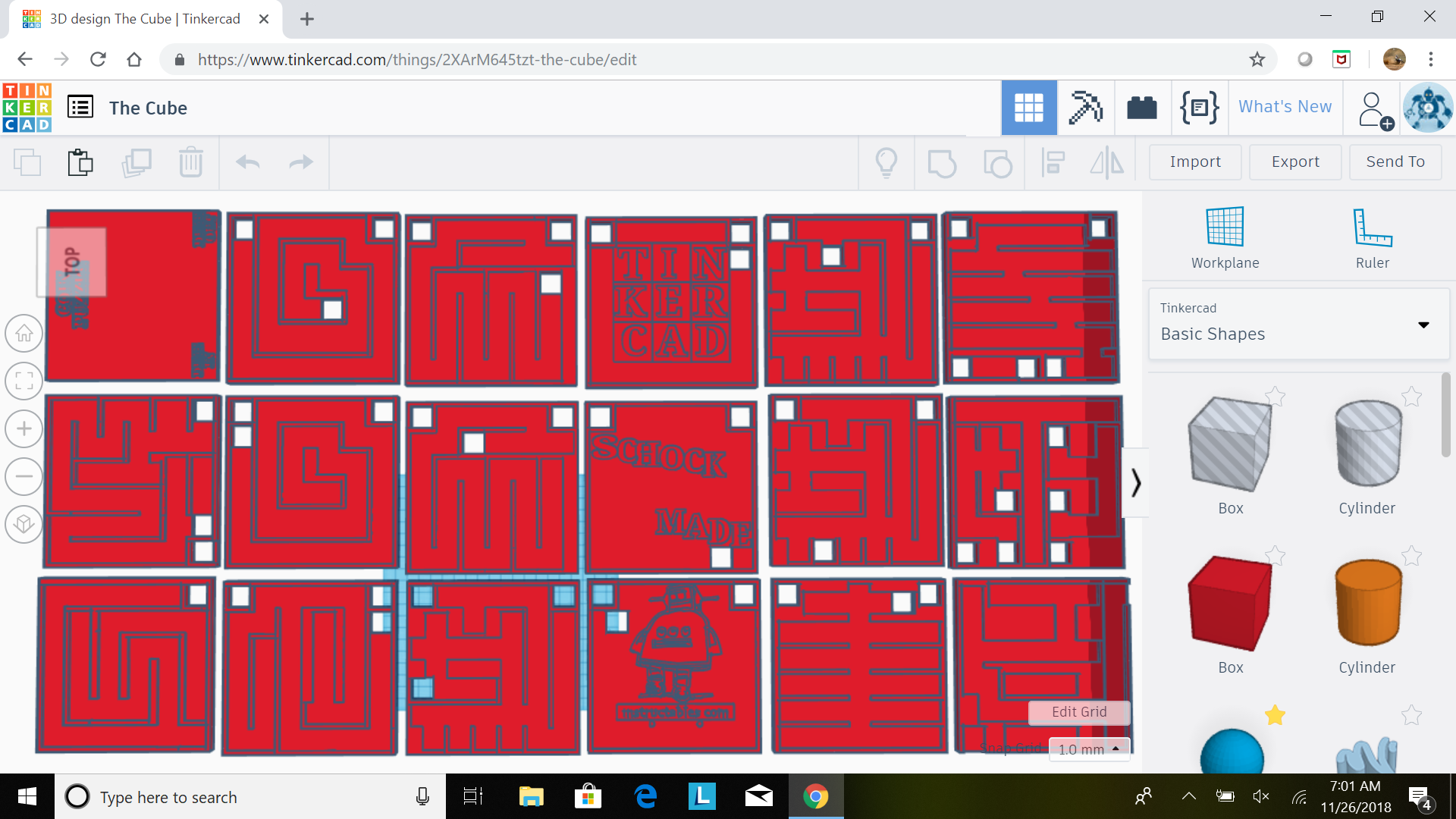Favorite the scribble shape star
Image resolution: width=1456 pixels, height=819 pixels.
[x=1411, y=714]
